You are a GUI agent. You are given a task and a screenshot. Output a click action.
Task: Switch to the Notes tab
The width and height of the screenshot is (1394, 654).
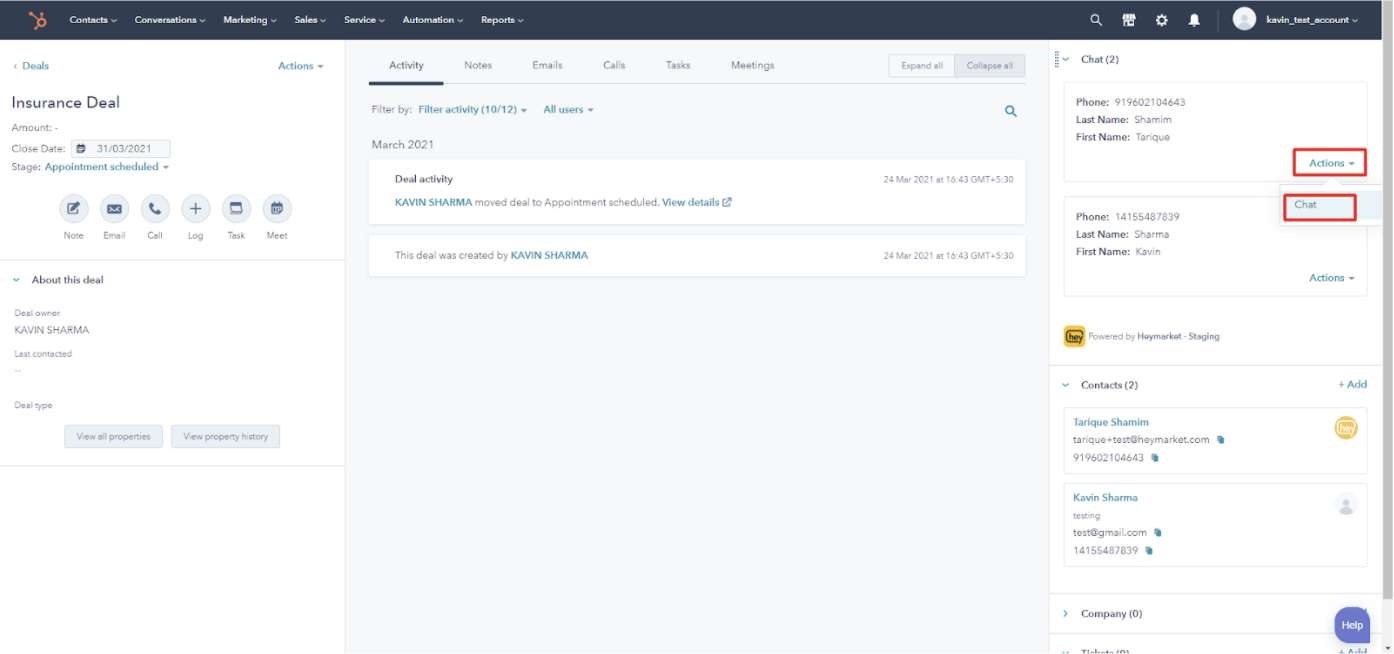coord(478,65)
